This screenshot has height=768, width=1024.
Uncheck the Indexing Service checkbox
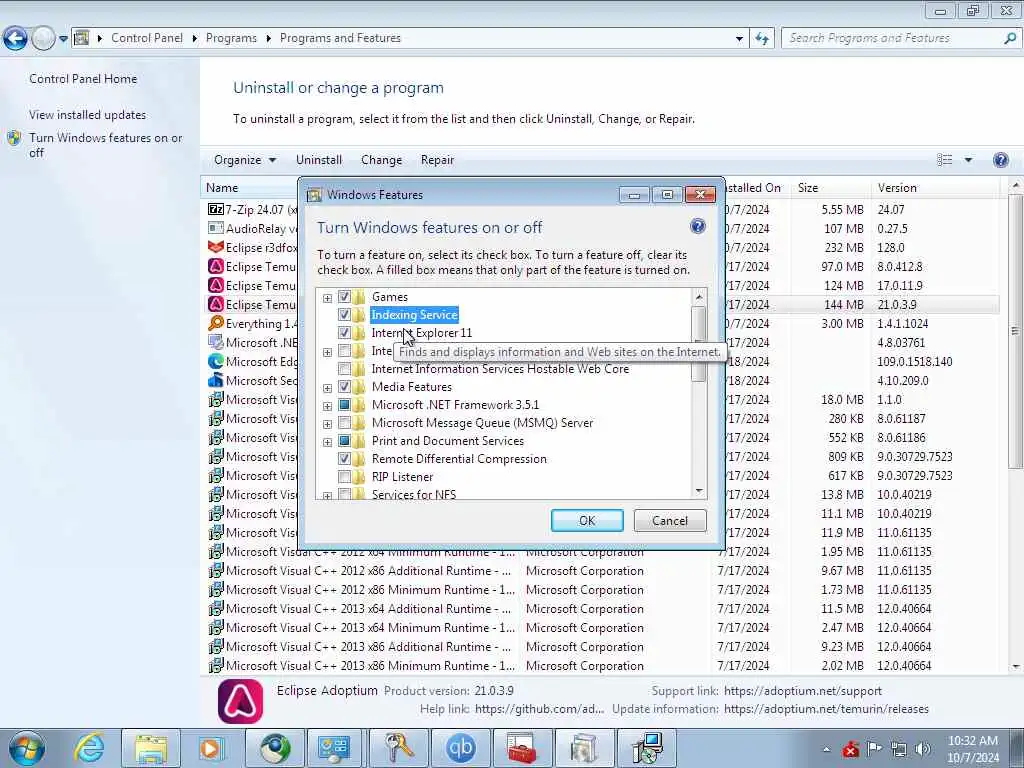[344, 315]
